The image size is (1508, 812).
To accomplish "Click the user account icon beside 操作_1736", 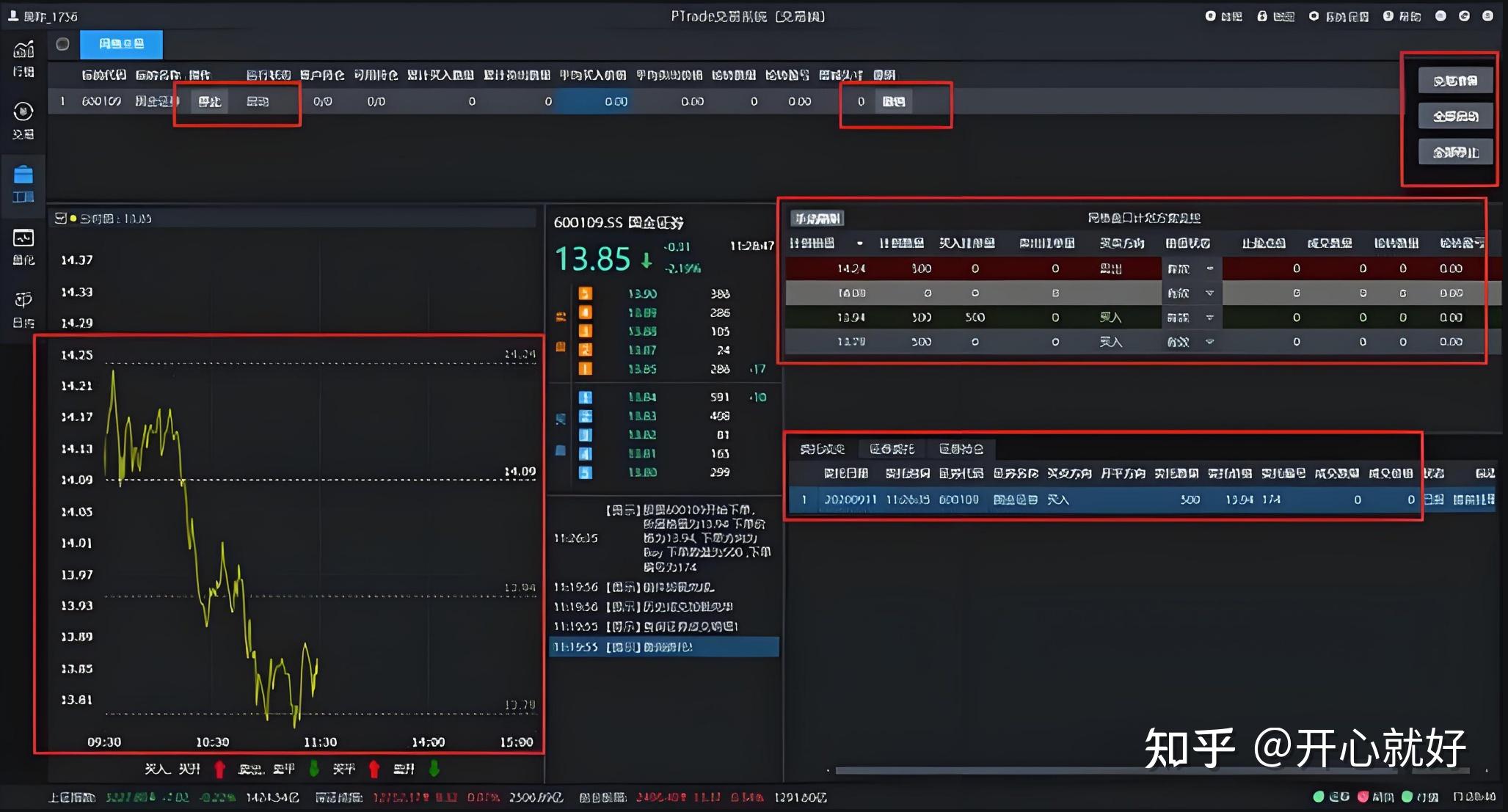I will 12,15.
